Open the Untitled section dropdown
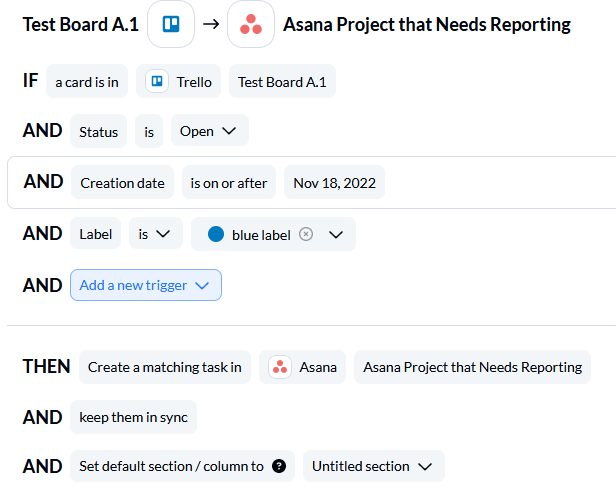616x501 pixels. pyautogui.click(x=374, y=466)
